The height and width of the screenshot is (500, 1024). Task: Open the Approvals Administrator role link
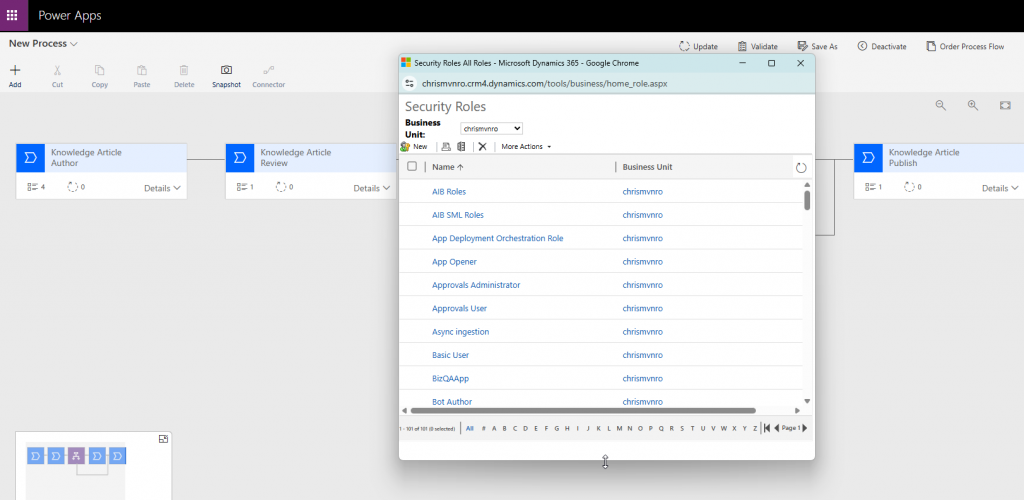tap(475, 285)
